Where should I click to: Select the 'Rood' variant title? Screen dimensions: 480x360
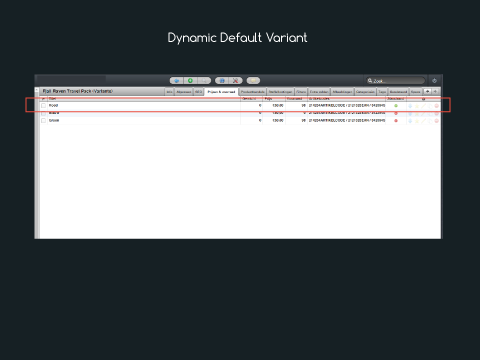[53, 105]
